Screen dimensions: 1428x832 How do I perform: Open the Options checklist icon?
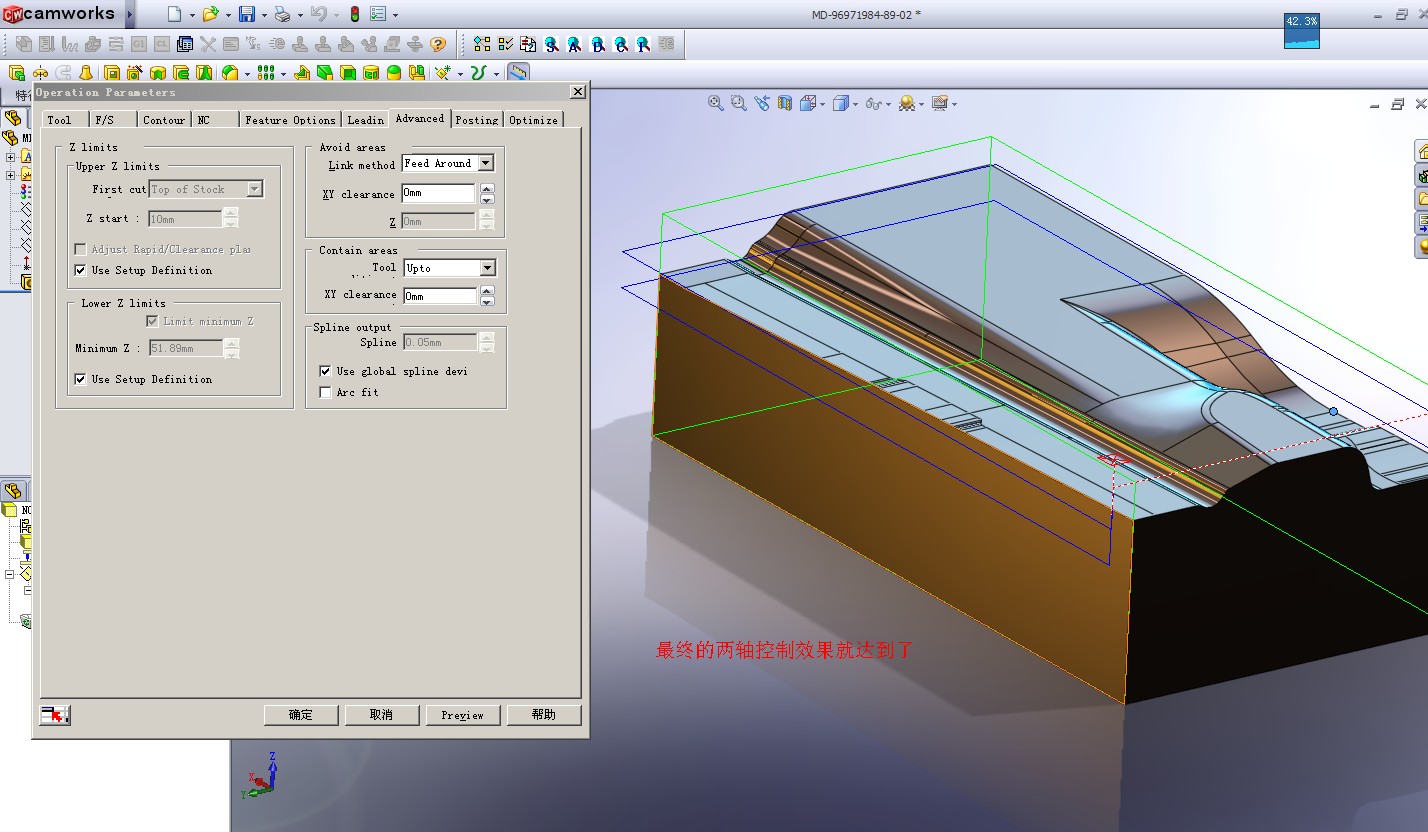(379, 14)
